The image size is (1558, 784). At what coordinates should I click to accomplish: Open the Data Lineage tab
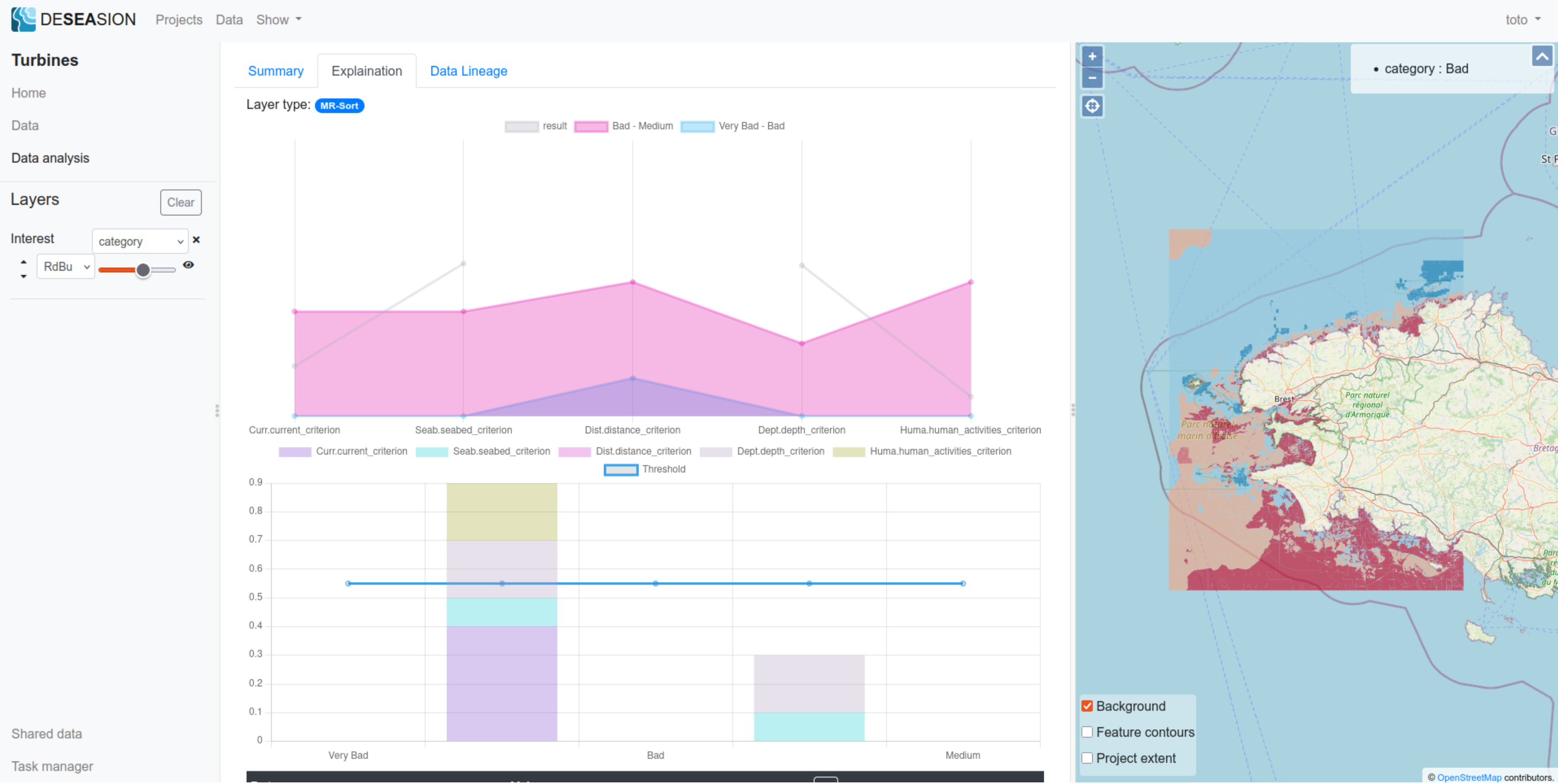[468, 70]
